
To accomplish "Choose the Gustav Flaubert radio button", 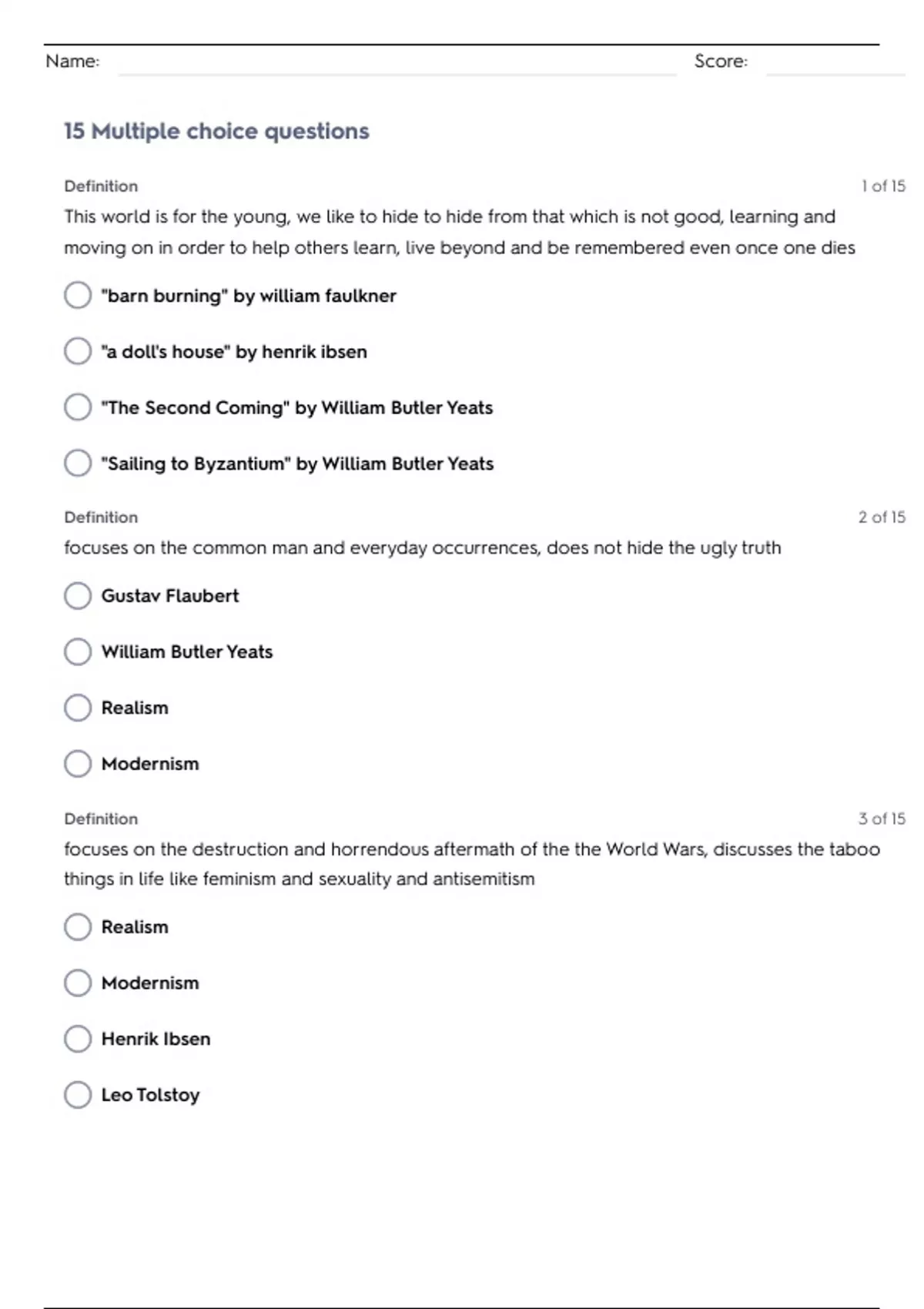I will click(x=78, y=595).
